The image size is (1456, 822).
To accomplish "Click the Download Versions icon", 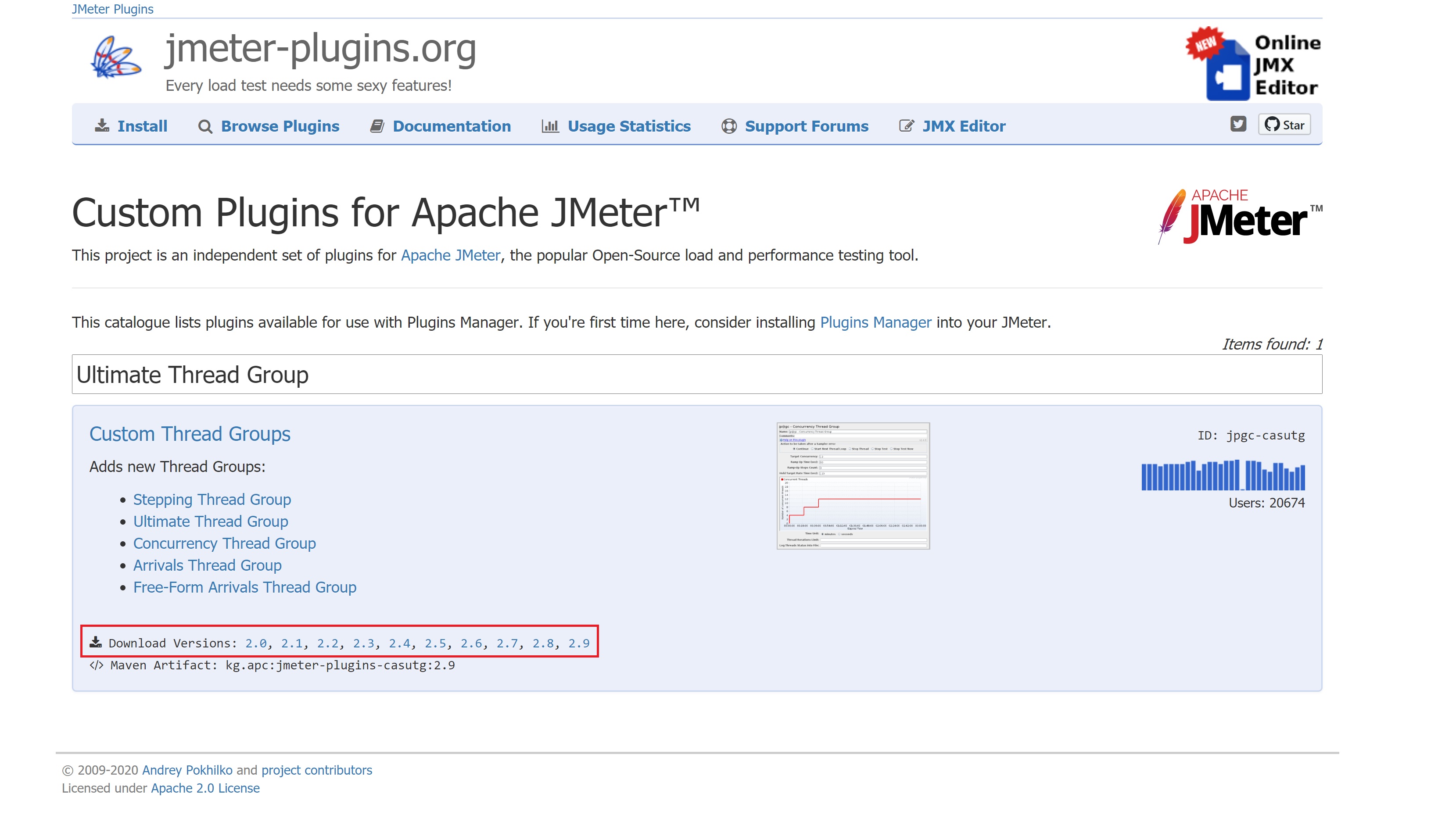I will 96,642.
